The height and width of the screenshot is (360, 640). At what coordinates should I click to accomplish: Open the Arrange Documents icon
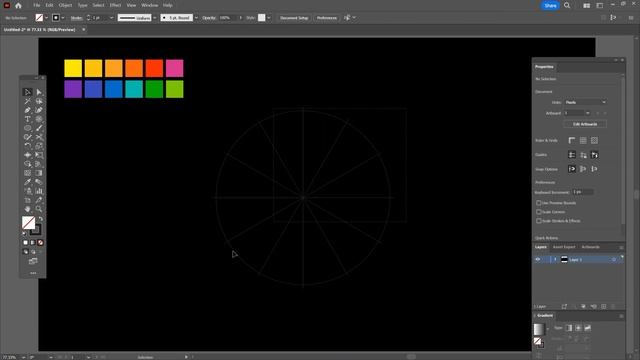(587, 5)
